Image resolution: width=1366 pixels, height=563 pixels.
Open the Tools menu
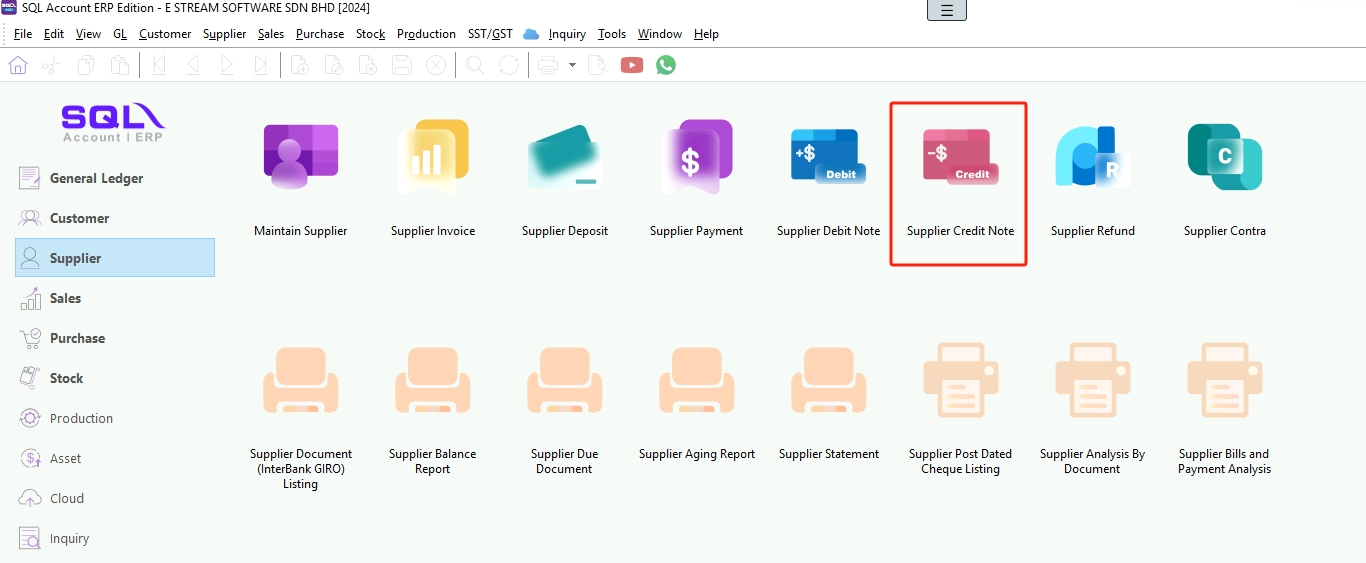(611, 34)
